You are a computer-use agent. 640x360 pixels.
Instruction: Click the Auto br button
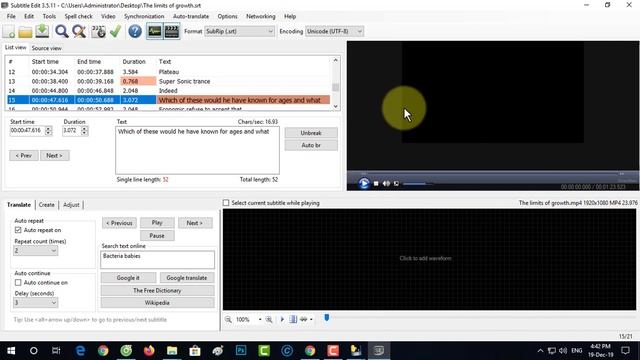click(x=311, y=145)
